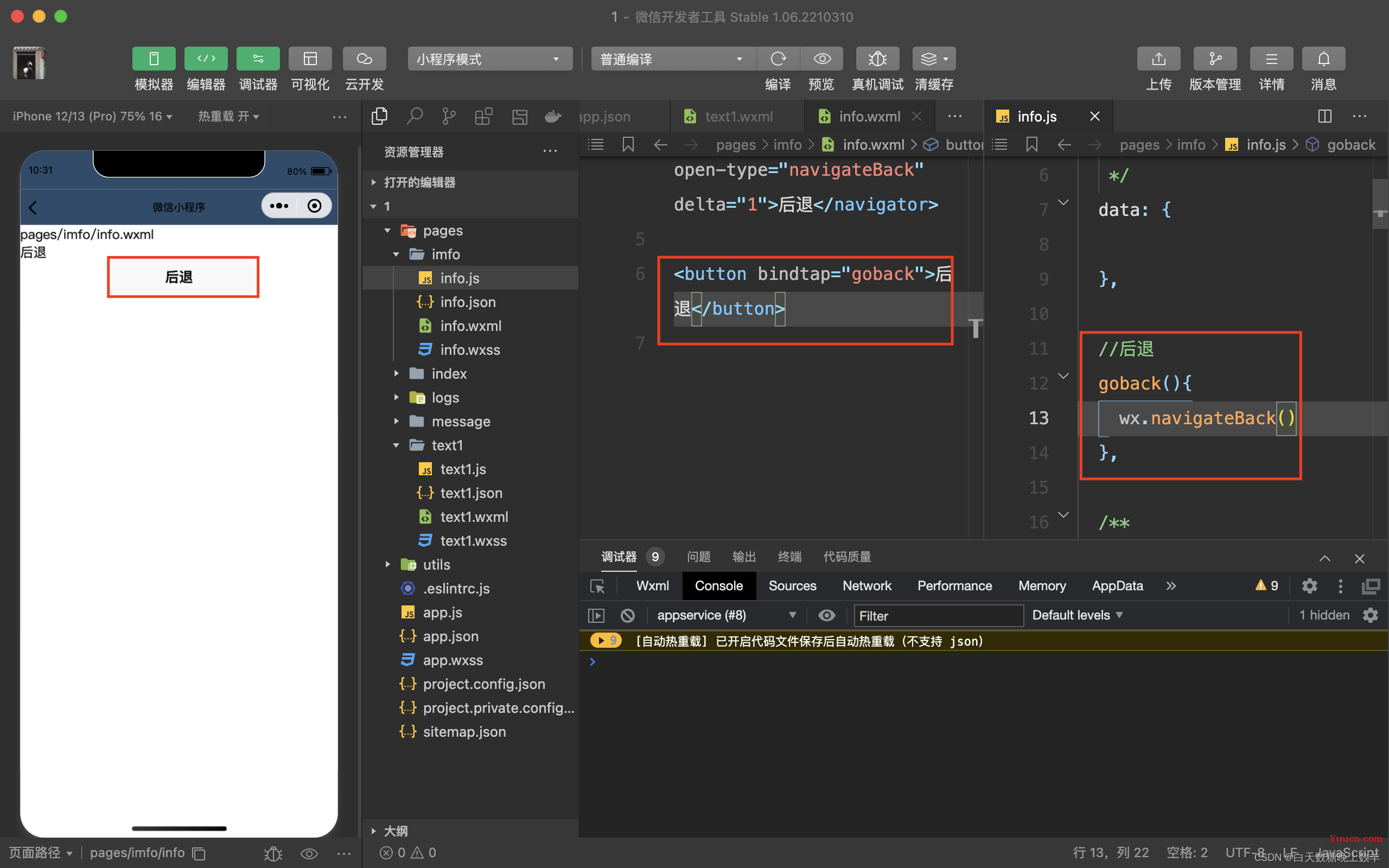Open the extensions icon in sidebar
This screenshot has height=868, width=1389.
[484, 116]
